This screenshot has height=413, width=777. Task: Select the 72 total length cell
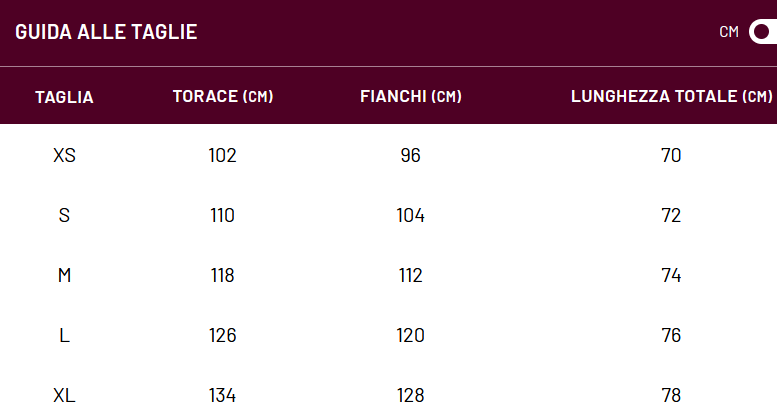click(671, 216)
